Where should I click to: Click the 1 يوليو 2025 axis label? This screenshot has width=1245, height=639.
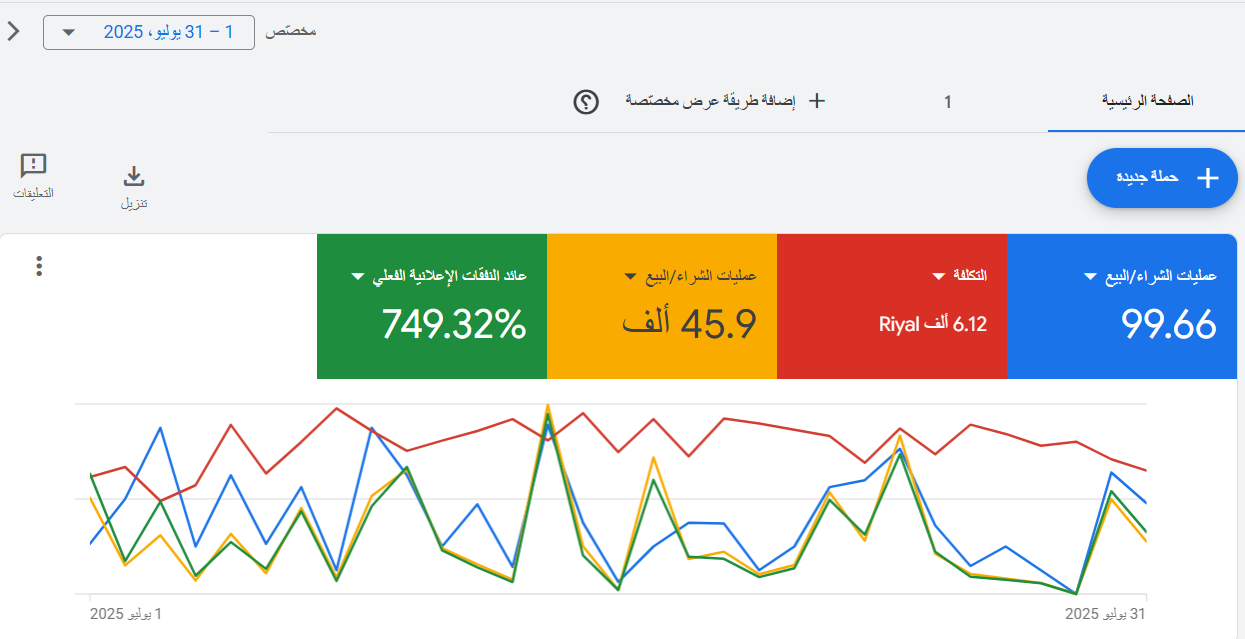[x=126, y=613]
